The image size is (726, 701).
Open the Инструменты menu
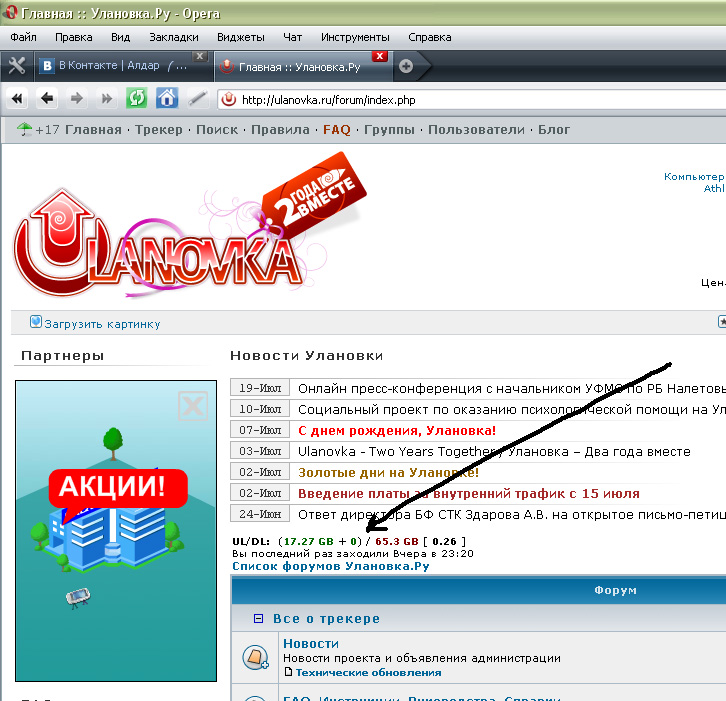tap(355, 37)
